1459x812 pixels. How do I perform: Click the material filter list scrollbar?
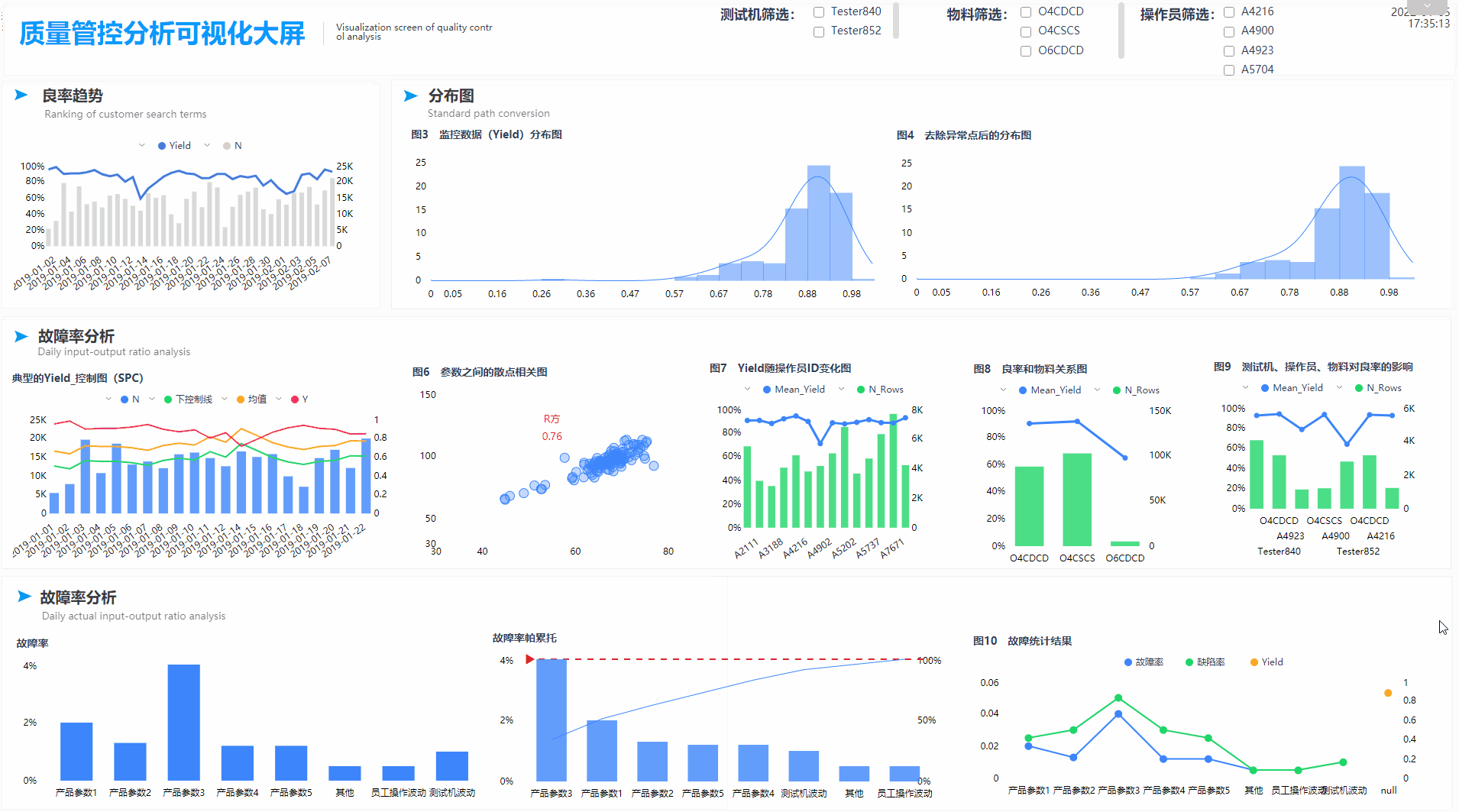point(1121,31)
